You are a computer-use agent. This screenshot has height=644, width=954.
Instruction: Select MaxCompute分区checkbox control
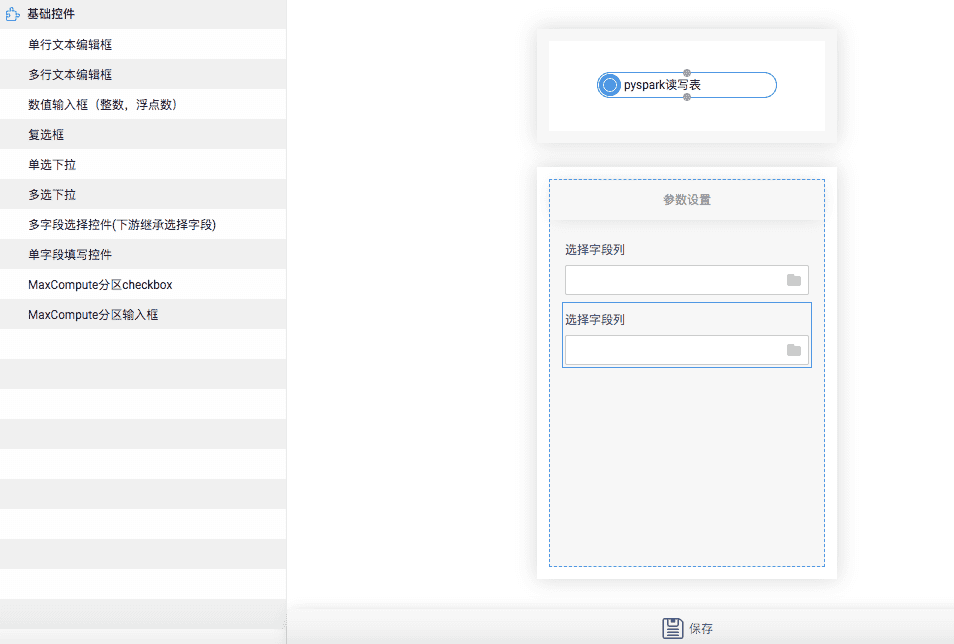(143, 284)
